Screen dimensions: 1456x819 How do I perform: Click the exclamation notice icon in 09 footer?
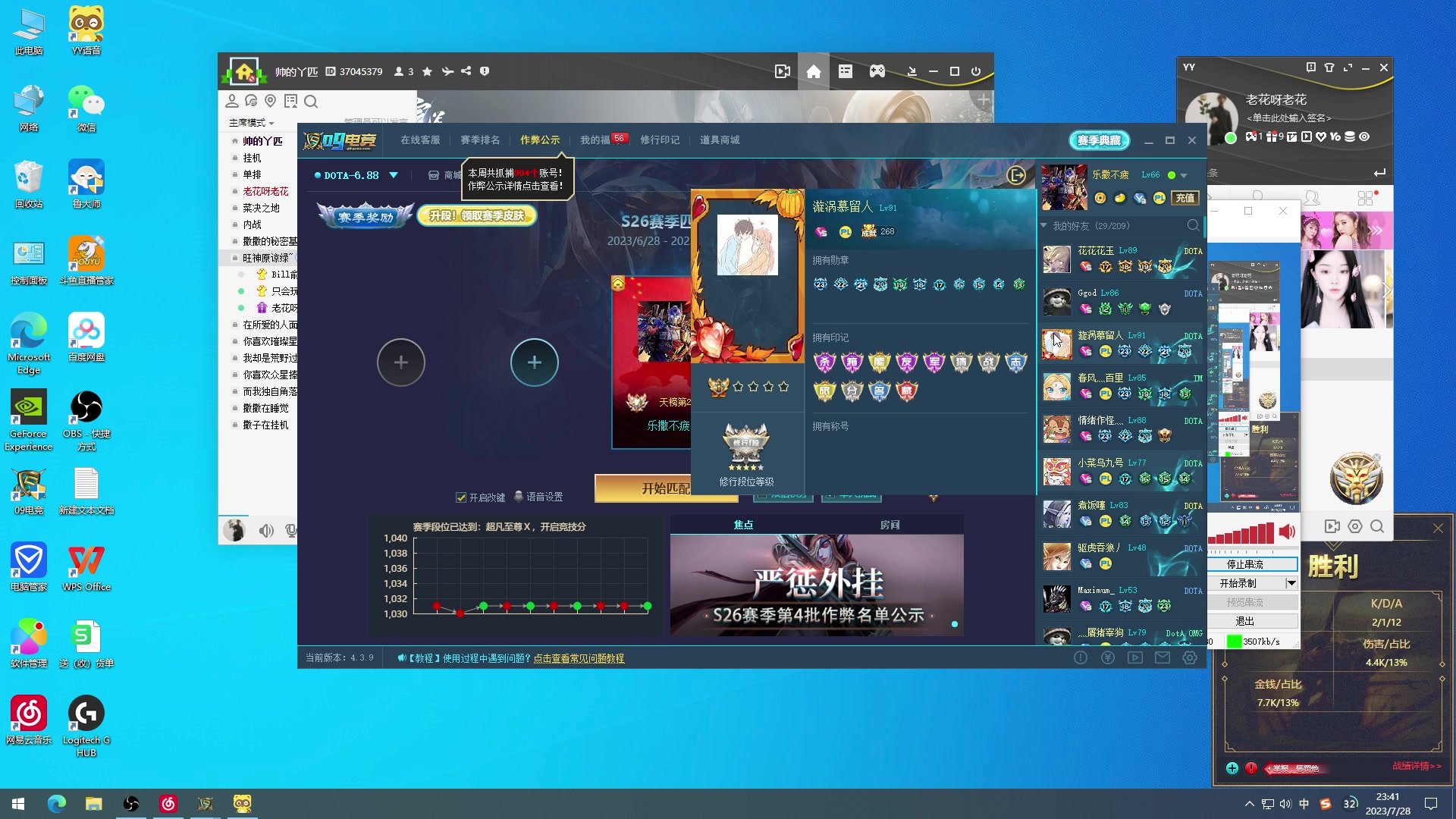point(1081,657)
